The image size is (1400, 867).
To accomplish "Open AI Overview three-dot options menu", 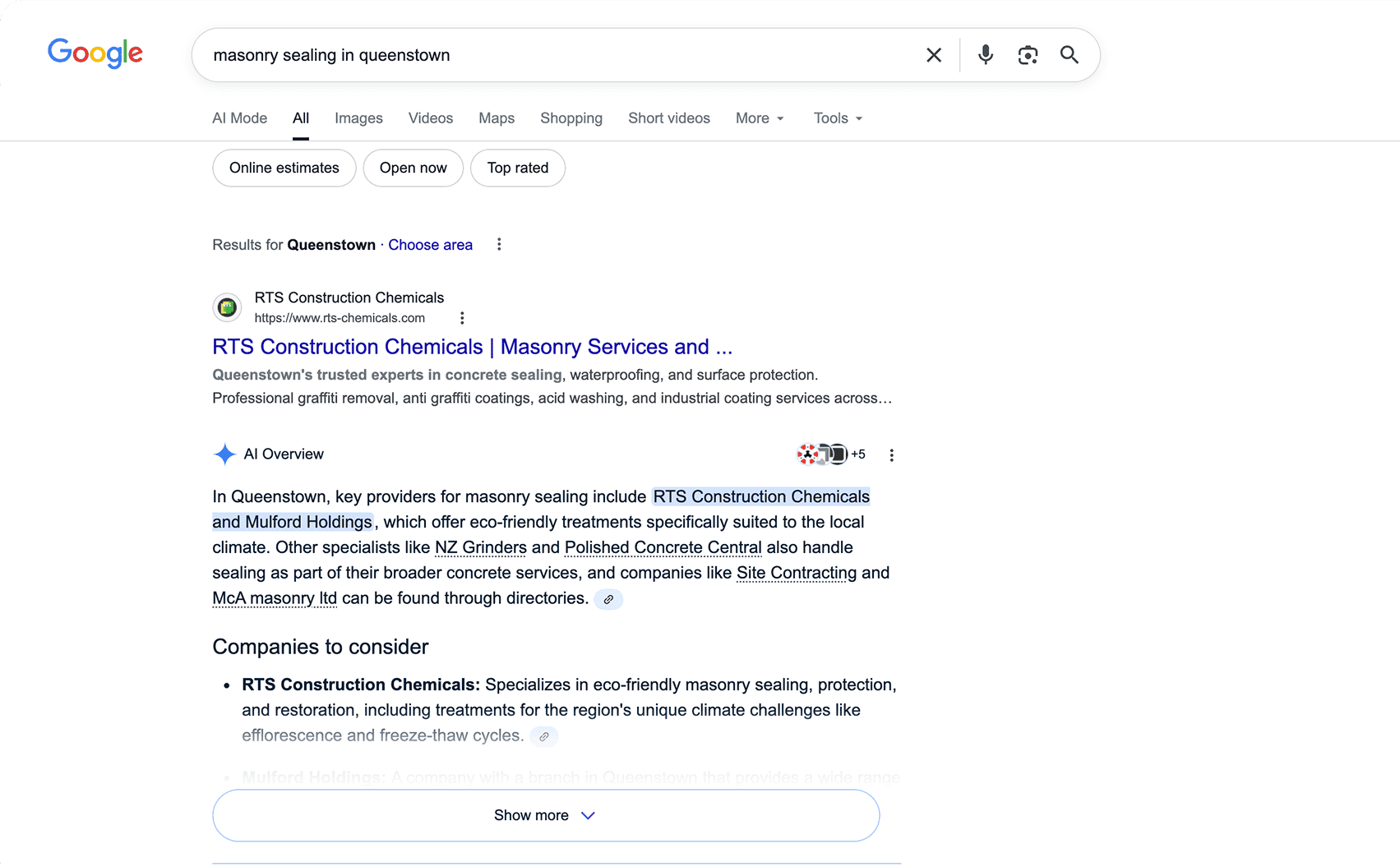I will coord(891,455).
